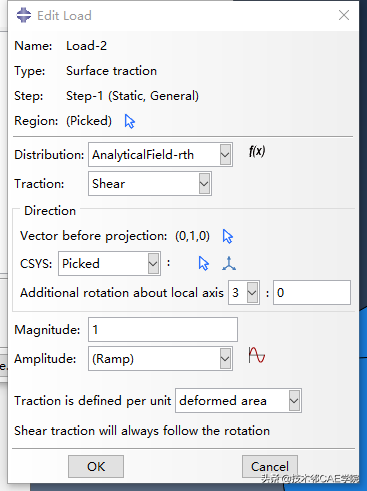Open the amplitude curve creator icon

257,355
